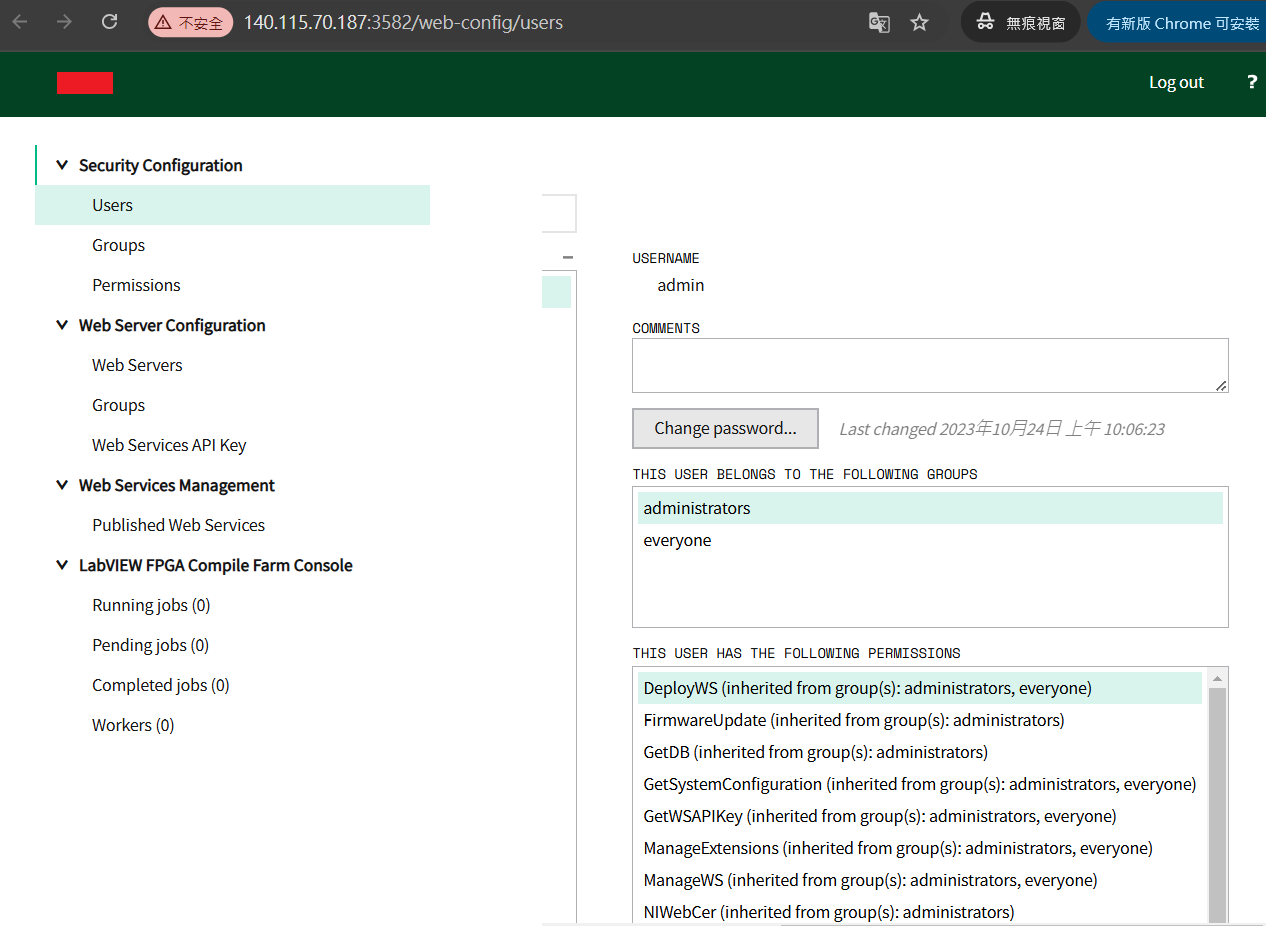1266x926 pixels.
Task: Reload the current browser page
Action: (110, 22)
